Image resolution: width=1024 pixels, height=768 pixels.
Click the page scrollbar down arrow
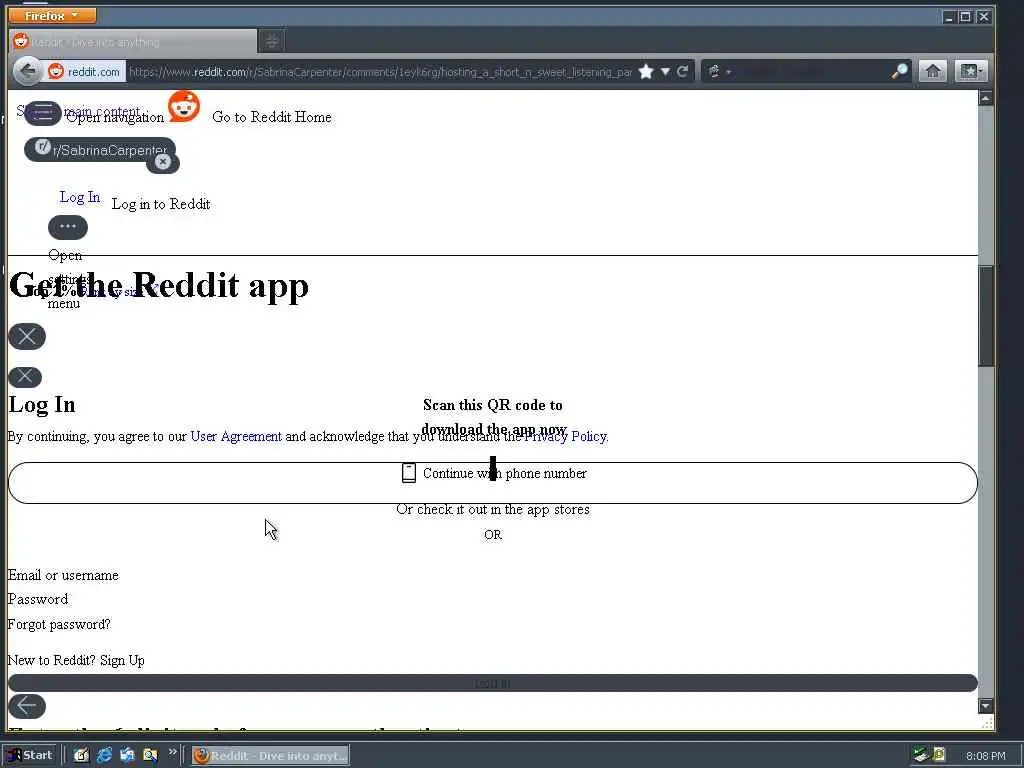pos(985,706)
